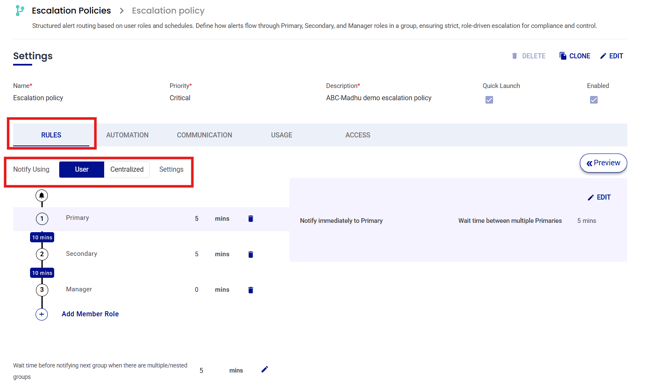Image resolution: width=648 pixels, height=392 pixels.
Task: Click the DELETE button
Action: click(529, 56)
